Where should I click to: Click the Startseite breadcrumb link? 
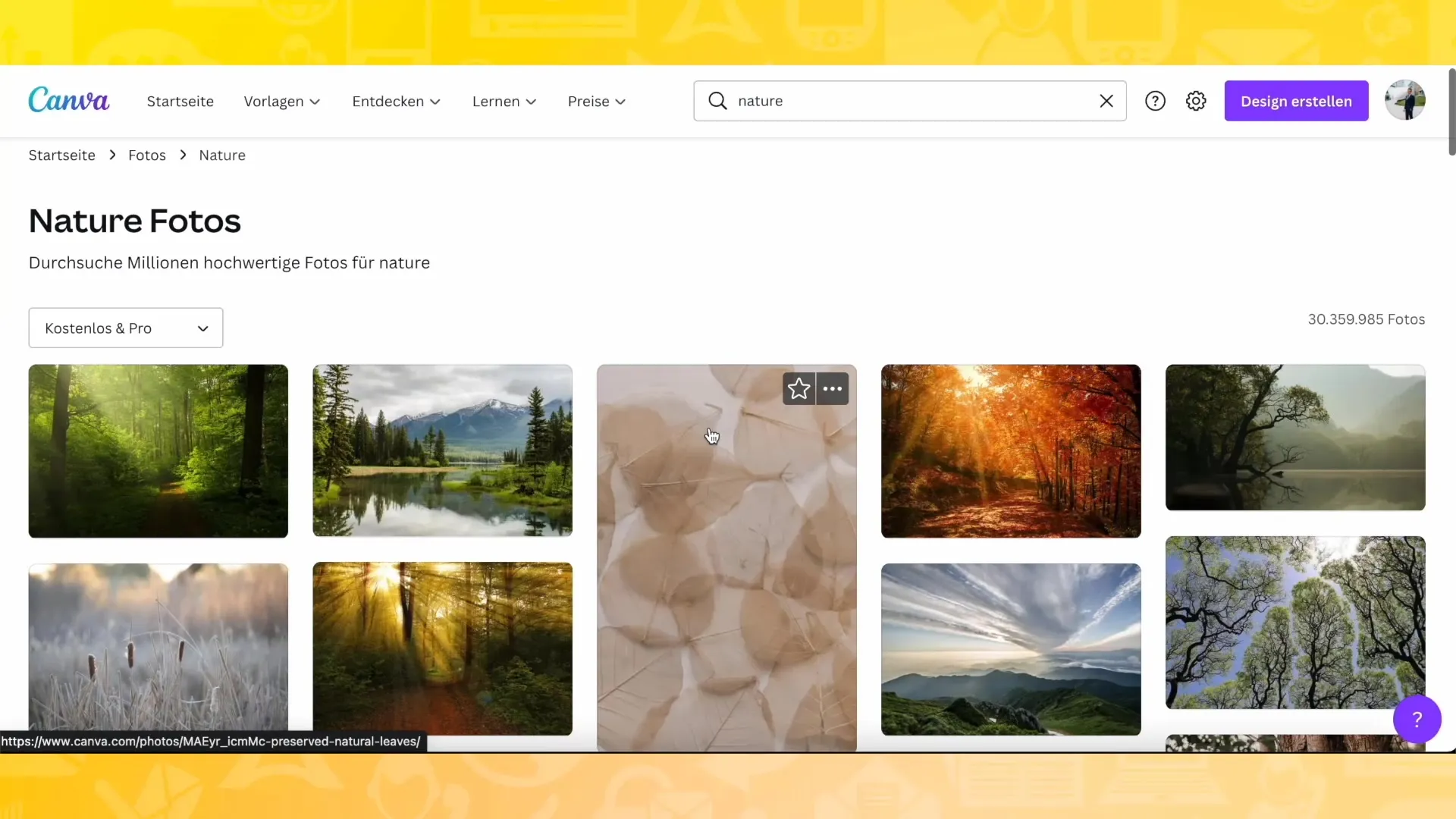pos(62,155)
